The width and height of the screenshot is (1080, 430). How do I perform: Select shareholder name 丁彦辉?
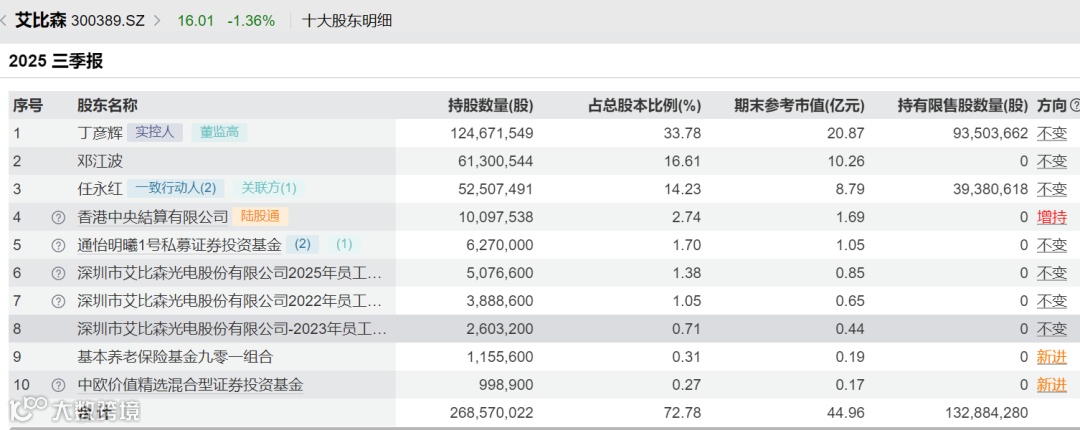100,134
